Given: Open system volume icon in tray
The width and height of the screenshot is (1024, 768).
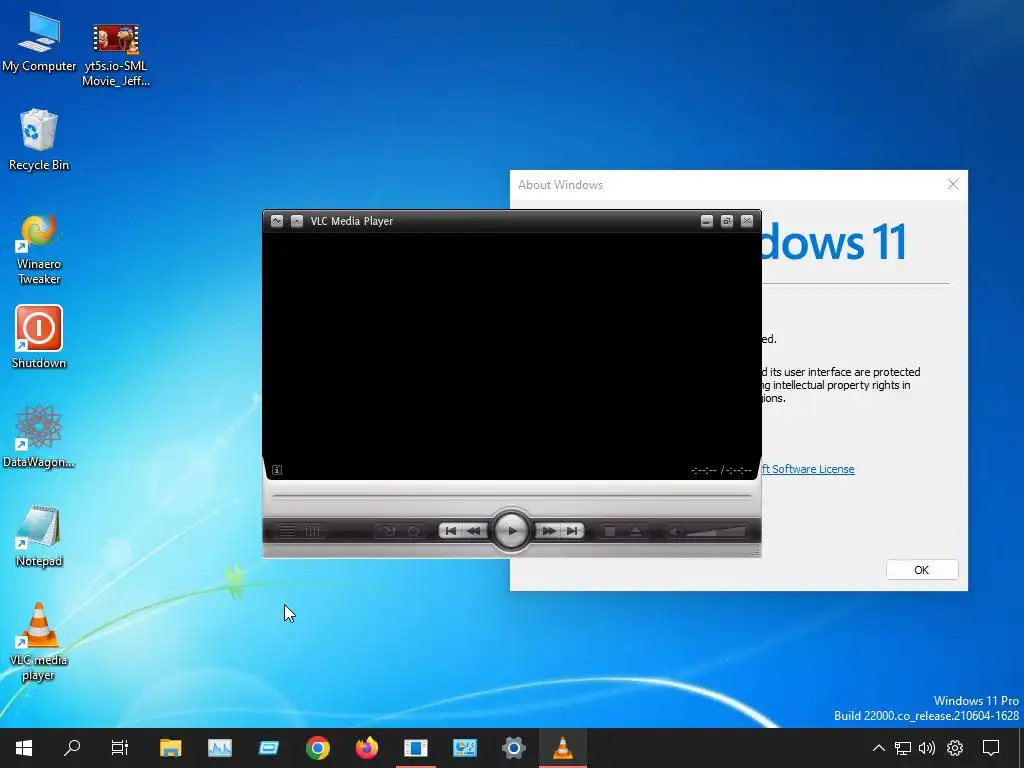Looking at the screenshot, I should tap(927, 748).
